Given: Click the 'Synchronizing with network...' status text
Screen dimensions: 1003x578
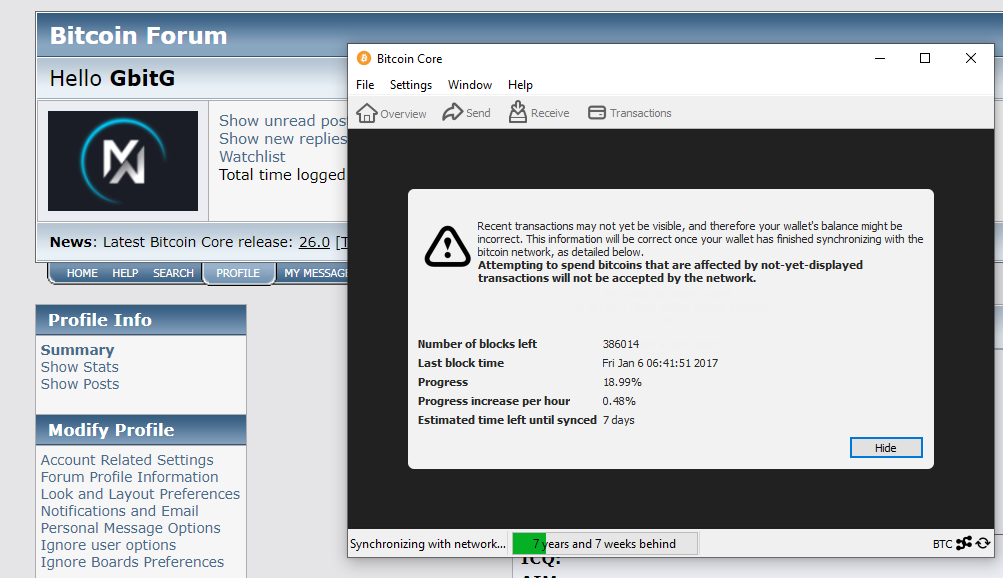Looking at the screenshot, I should (428, 544).
